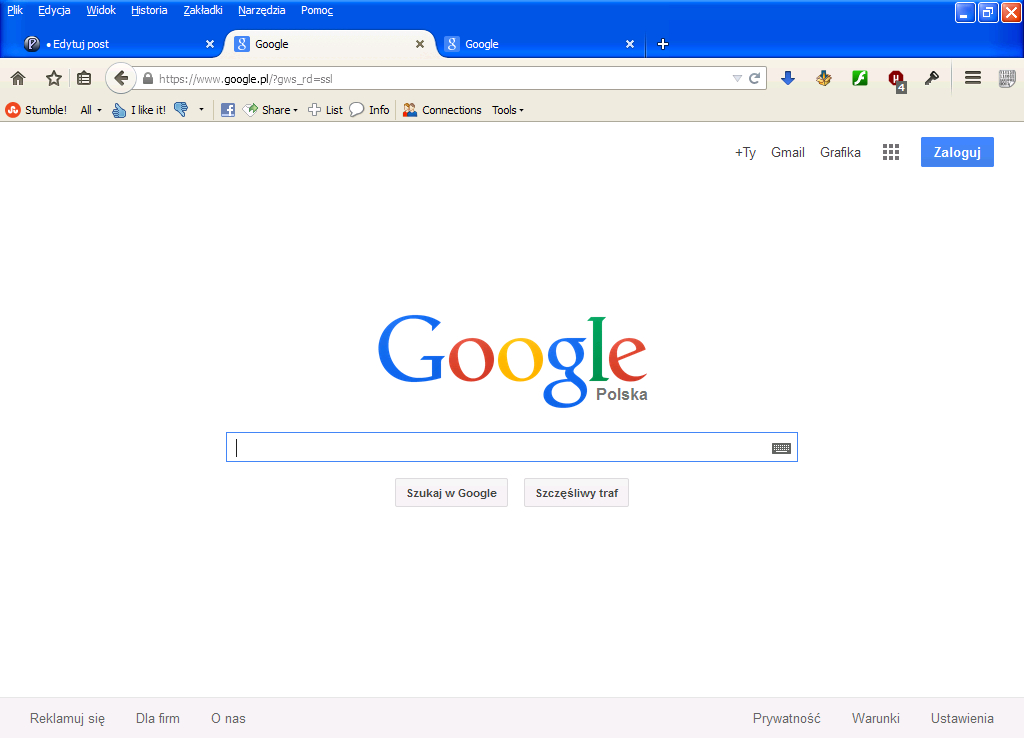Open the bookmarks list icon

point(84,79)
